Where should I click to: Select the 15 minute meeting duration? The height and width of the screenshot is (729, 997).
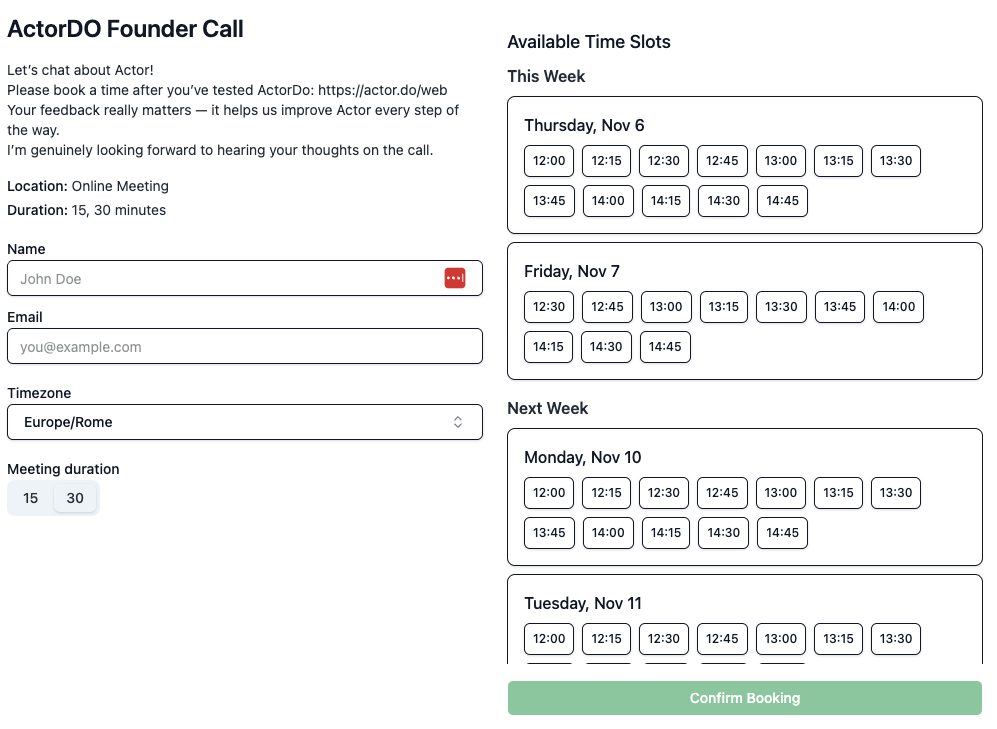coord(31,498)
